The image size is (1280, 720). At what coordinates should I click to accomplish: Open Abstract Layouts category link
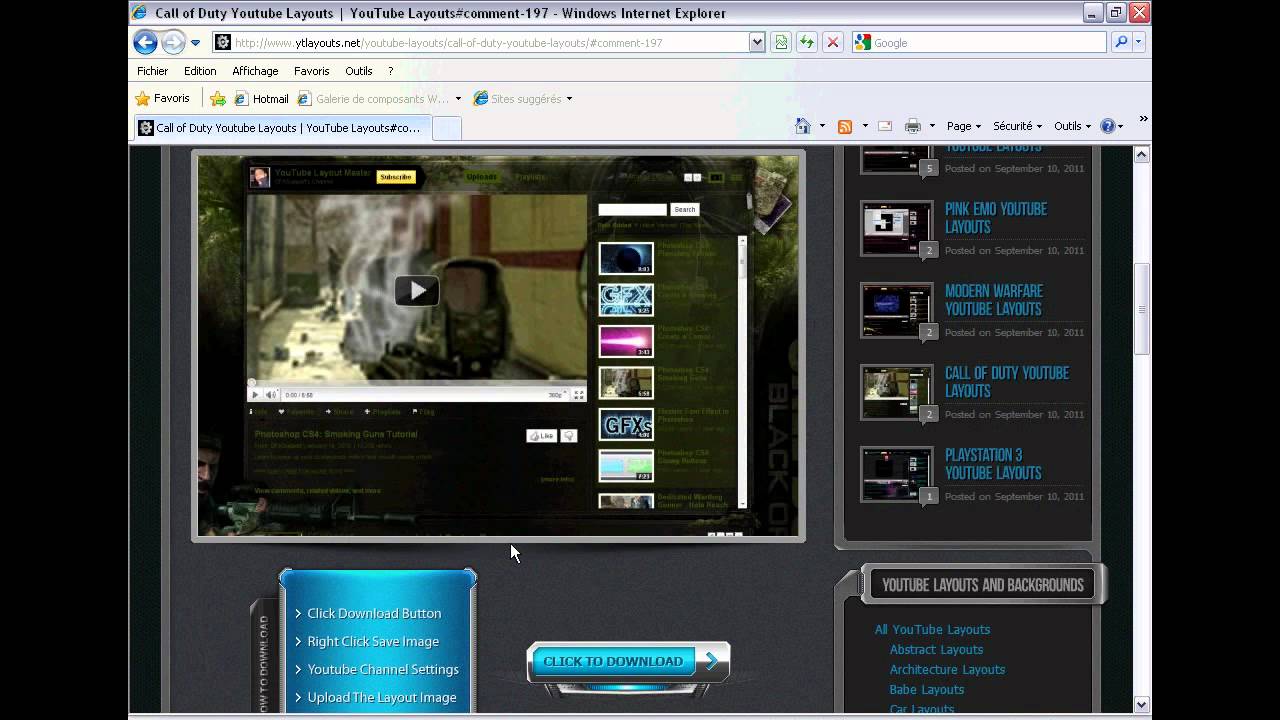tap(936, 649)
